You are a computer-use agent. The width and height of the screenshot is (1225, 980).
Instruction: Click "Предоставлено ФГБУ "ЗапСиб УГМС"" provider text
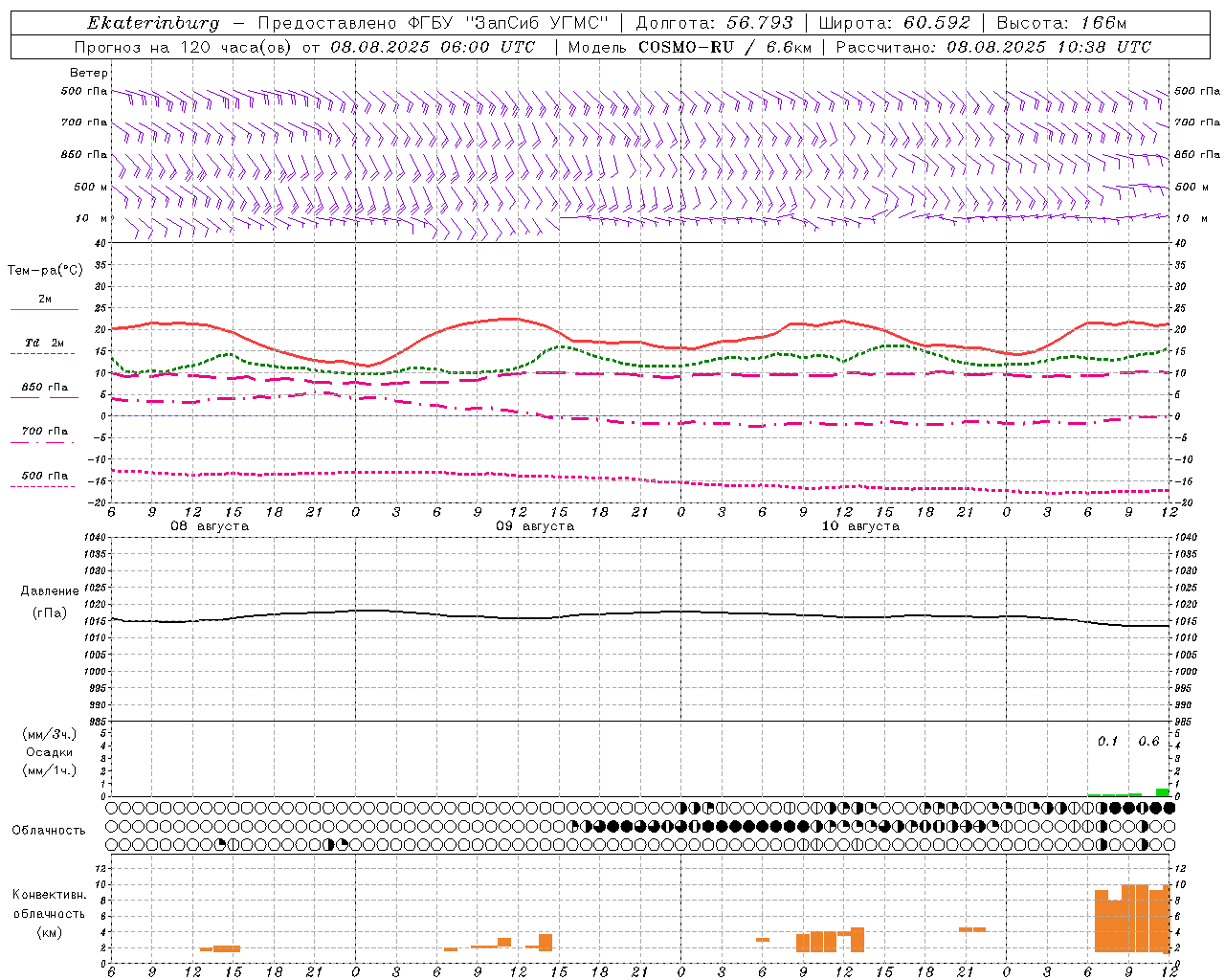[434, 23]
